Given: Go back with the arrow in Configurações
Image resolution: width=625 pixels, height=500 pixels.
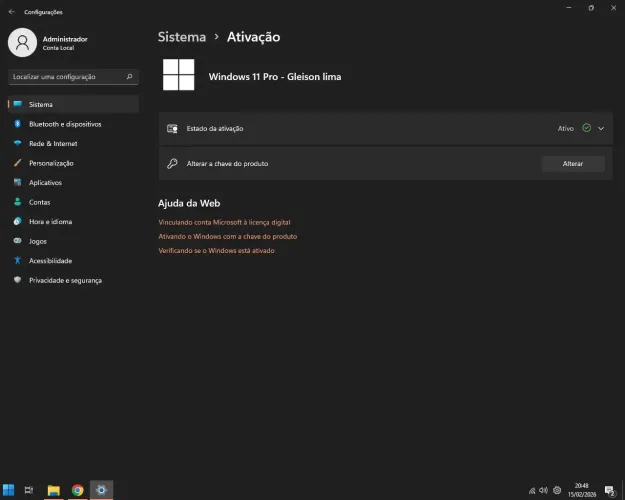Looking at the screenshot, I should coord(12,12).
